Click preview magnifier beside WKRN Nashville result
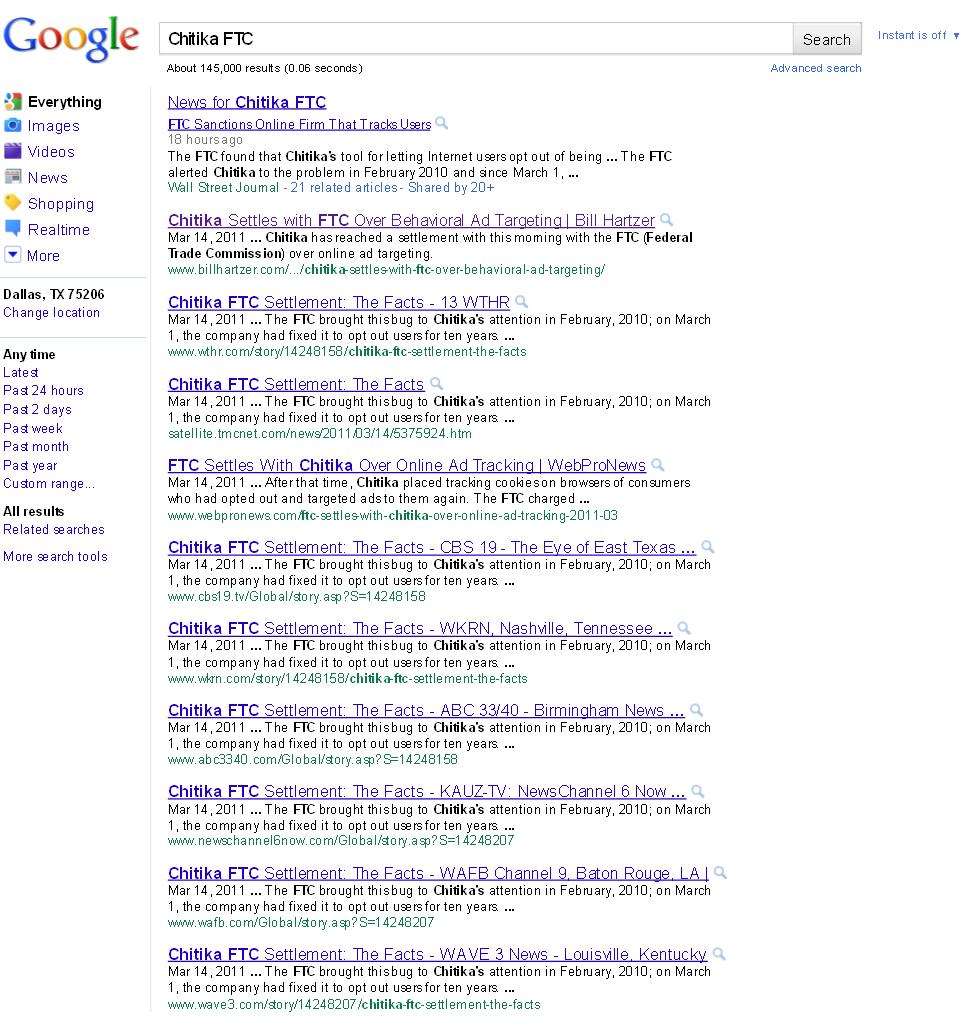Viewport: 970px width, 1025px height. (x=684, y=628)
